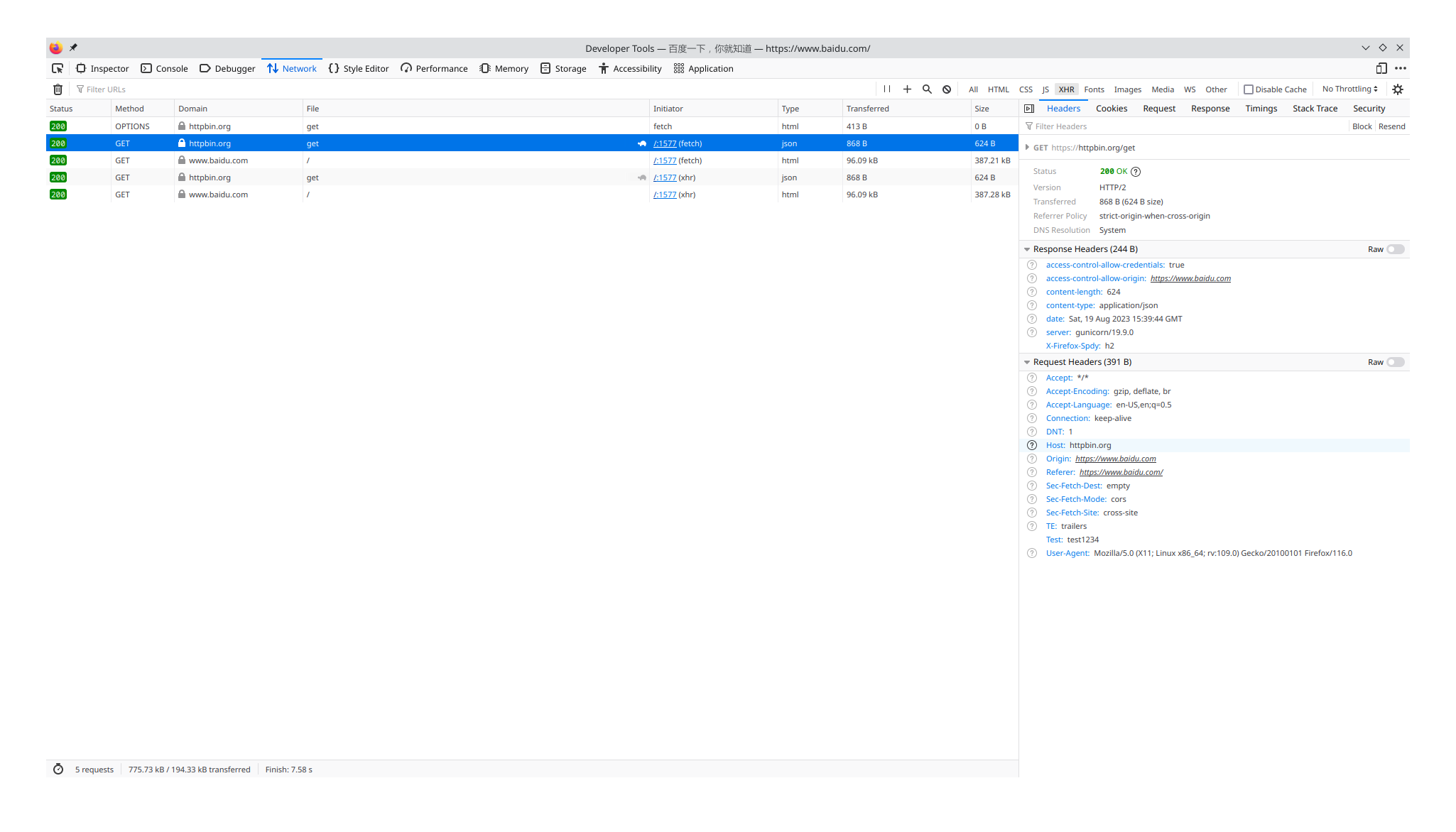Collapse the request details pane icon

point(1029,109)
